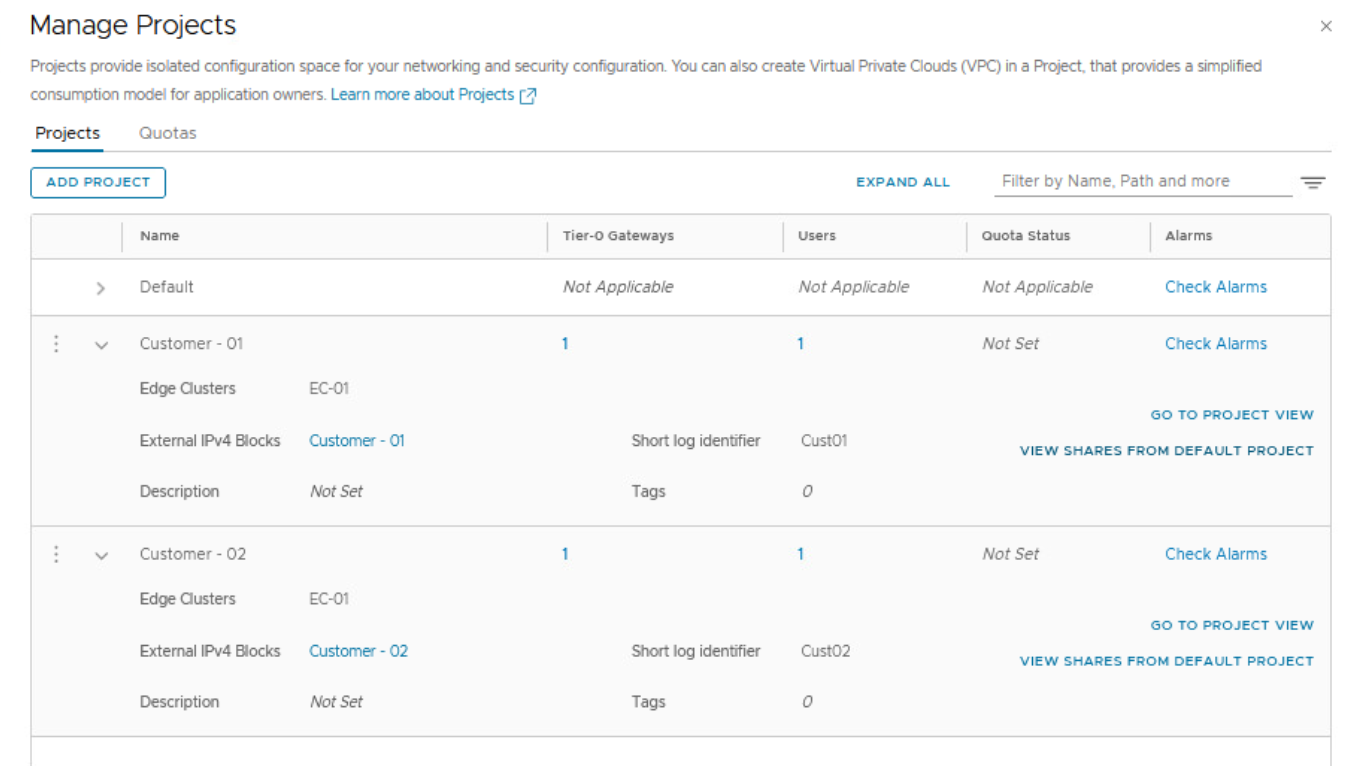The height and width of the screenshot is (766, 1349).
Task: Open the three-dot menu for Customer - 02
Action: click(x=56, y=554)
